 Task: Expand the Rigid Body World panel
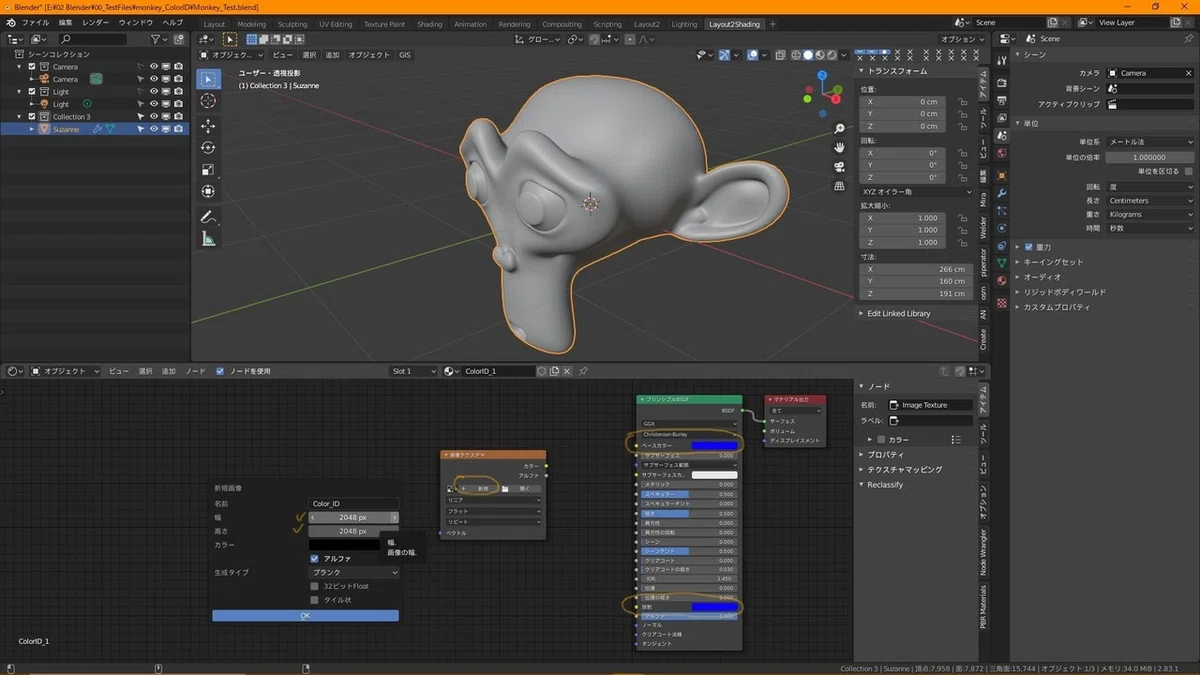coord(1064,292)
